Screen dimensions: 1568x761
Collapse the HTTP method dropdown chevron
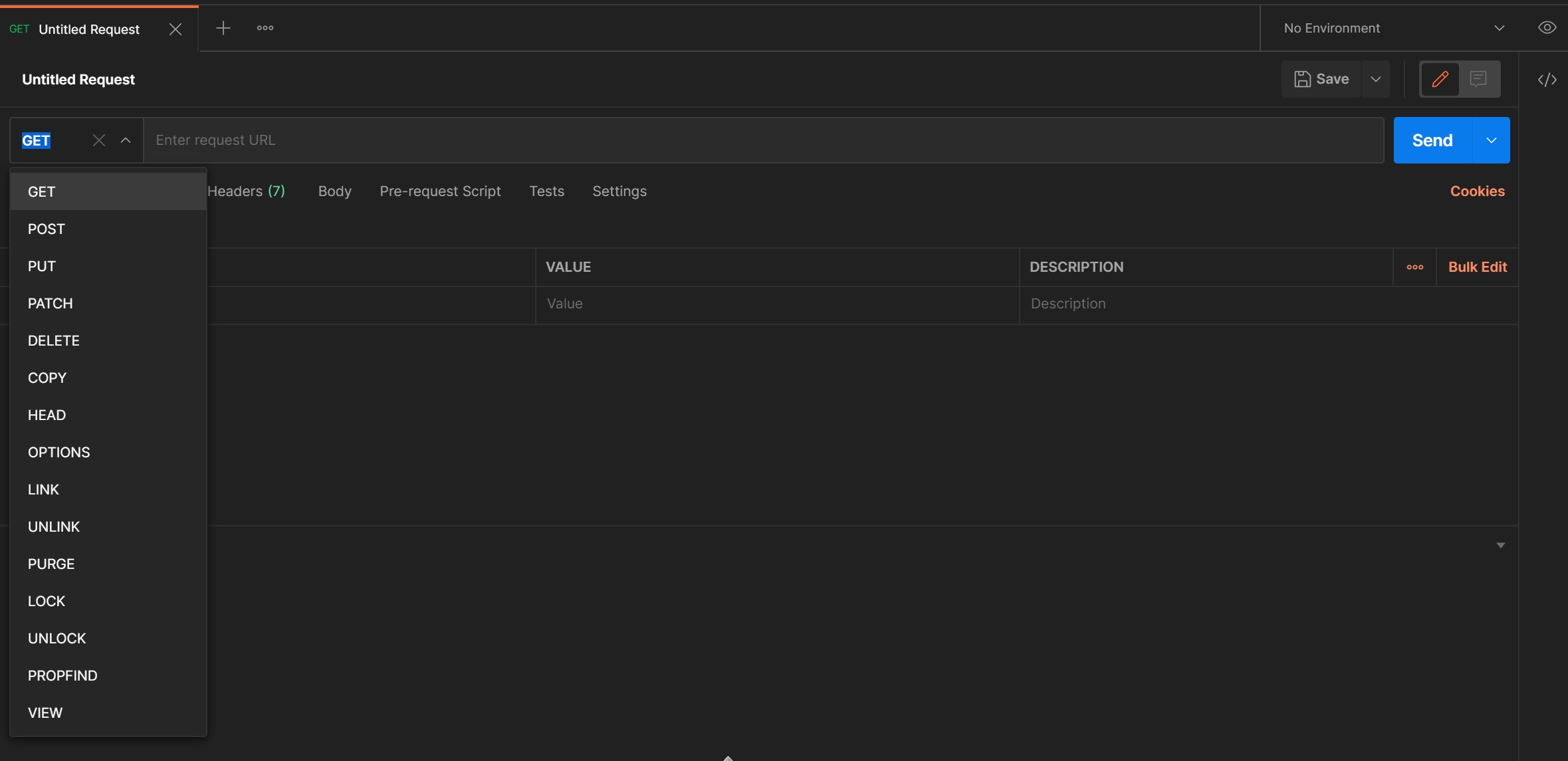126,140
